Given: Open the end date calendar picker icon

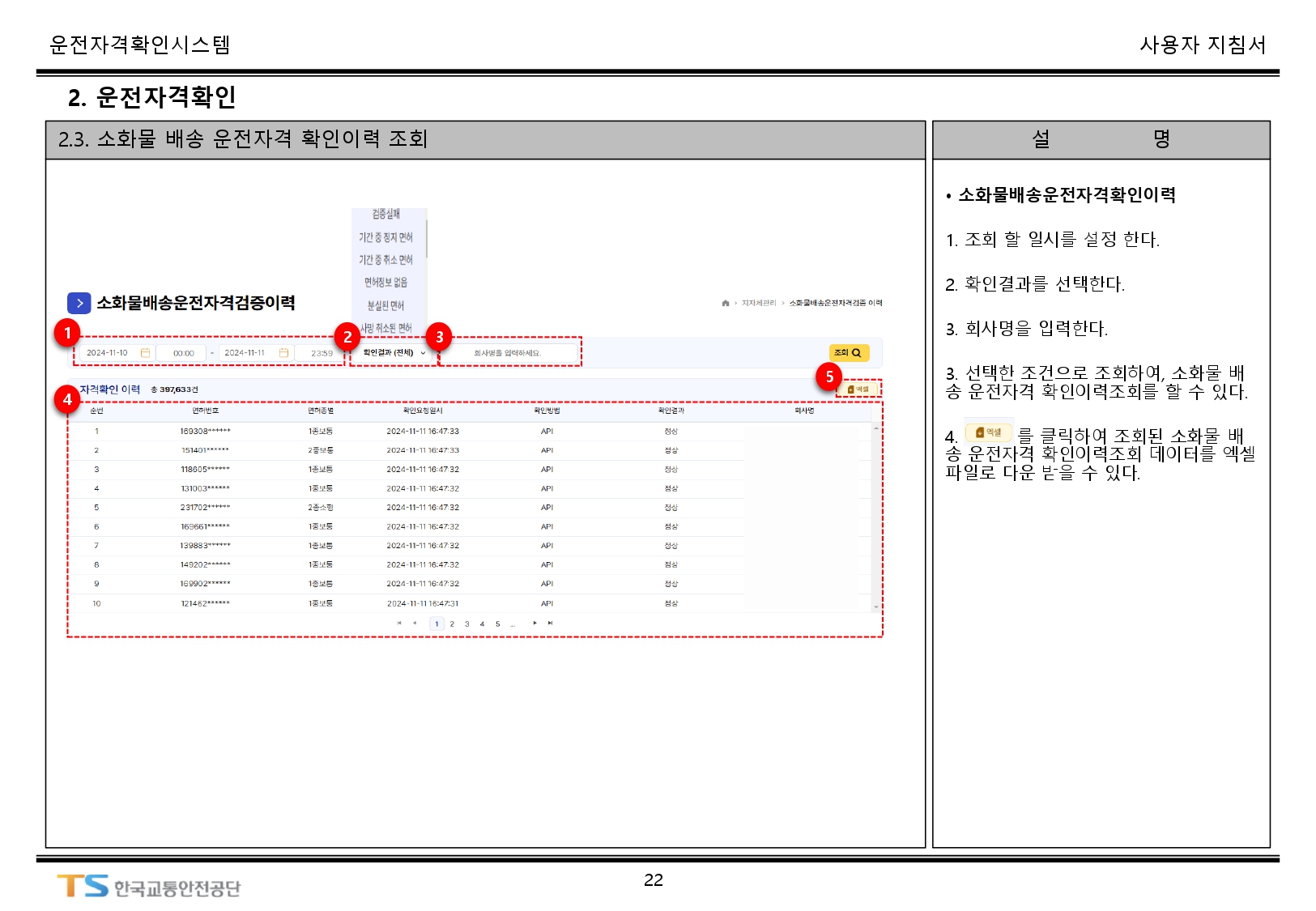Looking at the screenshot, I should 283,353.
